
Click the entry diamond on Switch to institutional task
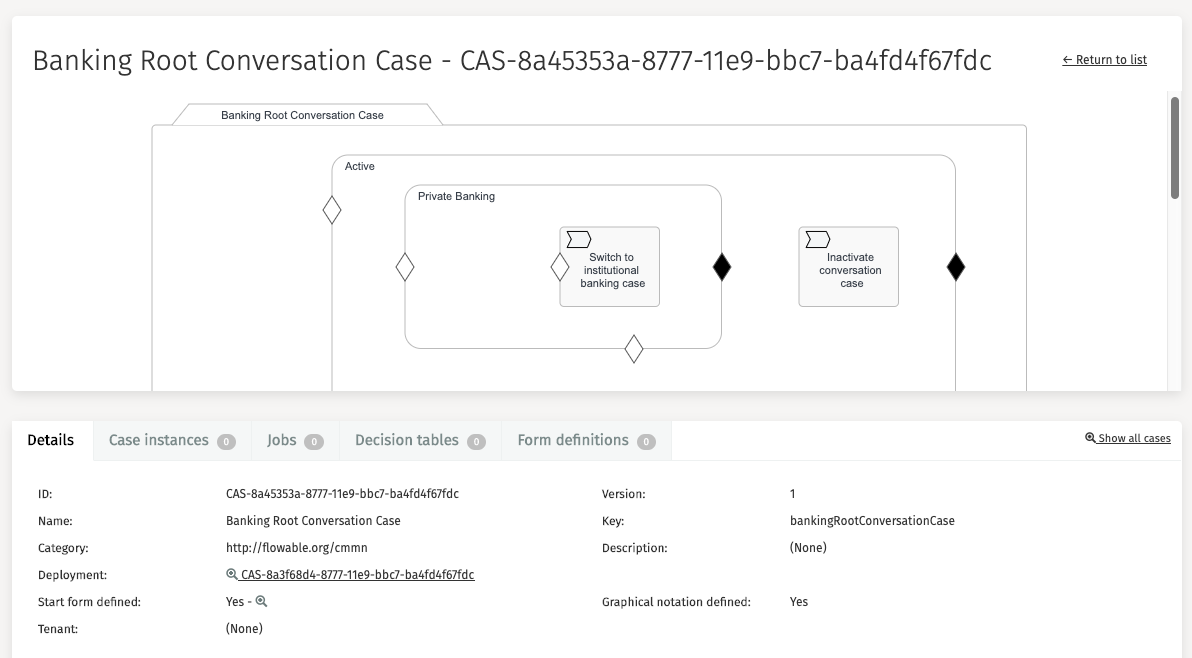point(560,267)
